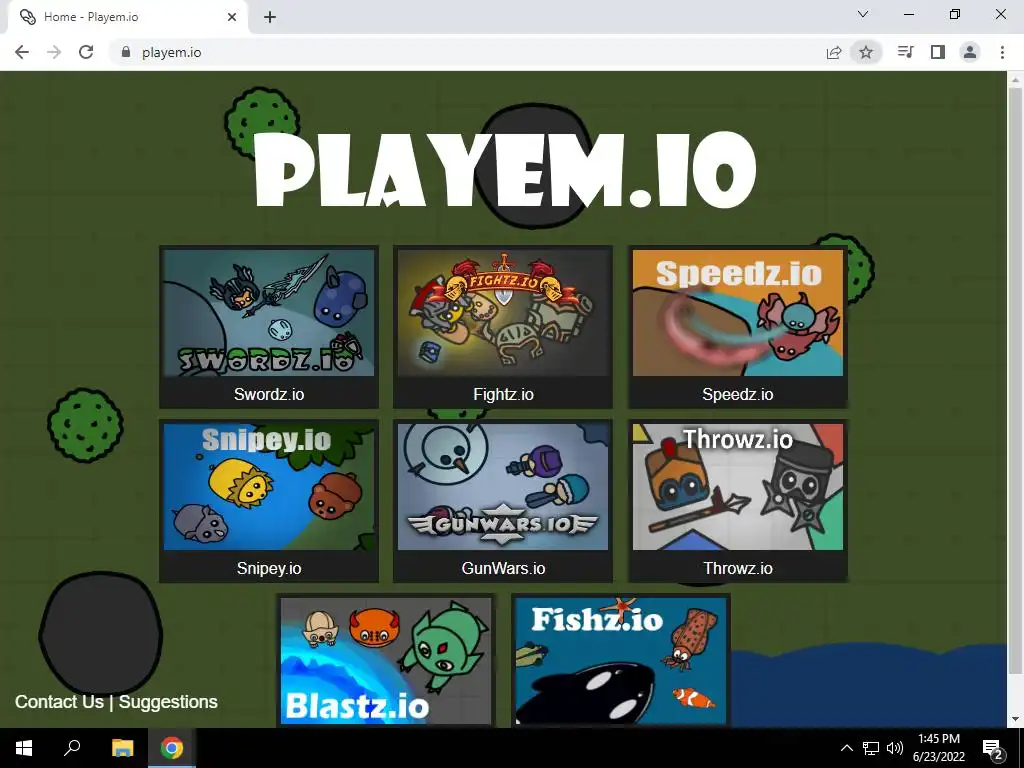The image size is (1024, 768).
Task: Open a new browser tab
Action: pos(270,17)
